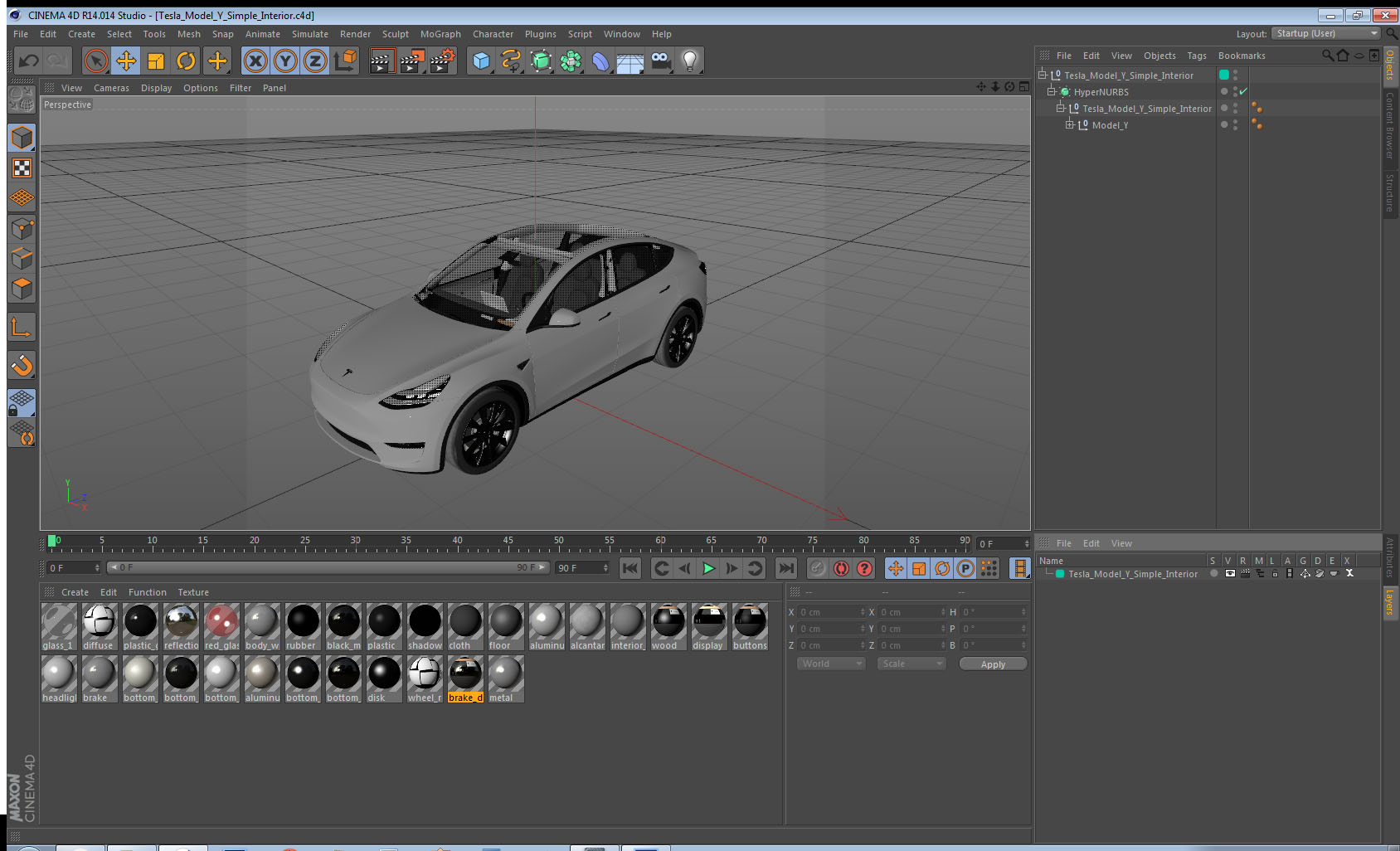Open deformer objects icon
Viewport: 1400px width, 851px height.
[600, 61]
